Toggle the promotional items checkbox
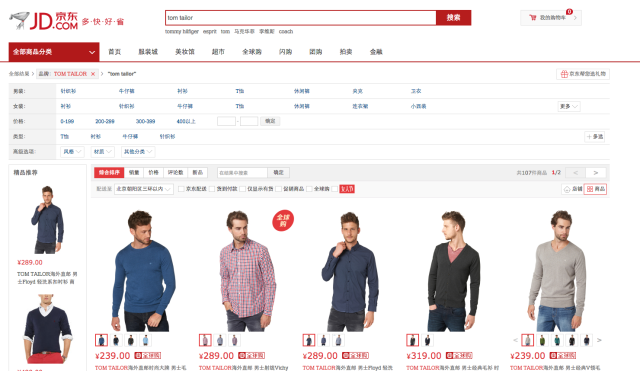Viewport: 640px width, 371px height. tap(279, 189)
